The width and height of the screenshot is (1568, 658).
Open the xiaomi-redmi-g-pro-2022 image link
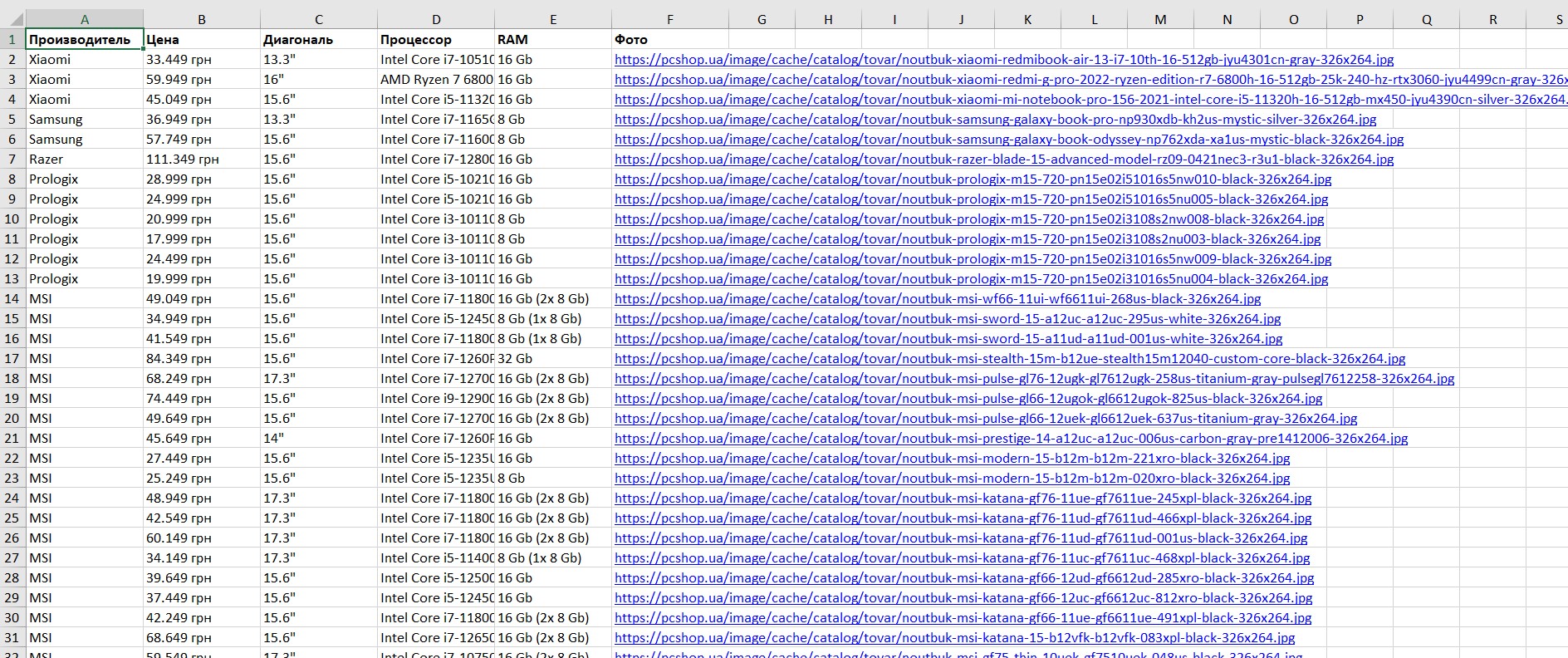click(1090, 80)
